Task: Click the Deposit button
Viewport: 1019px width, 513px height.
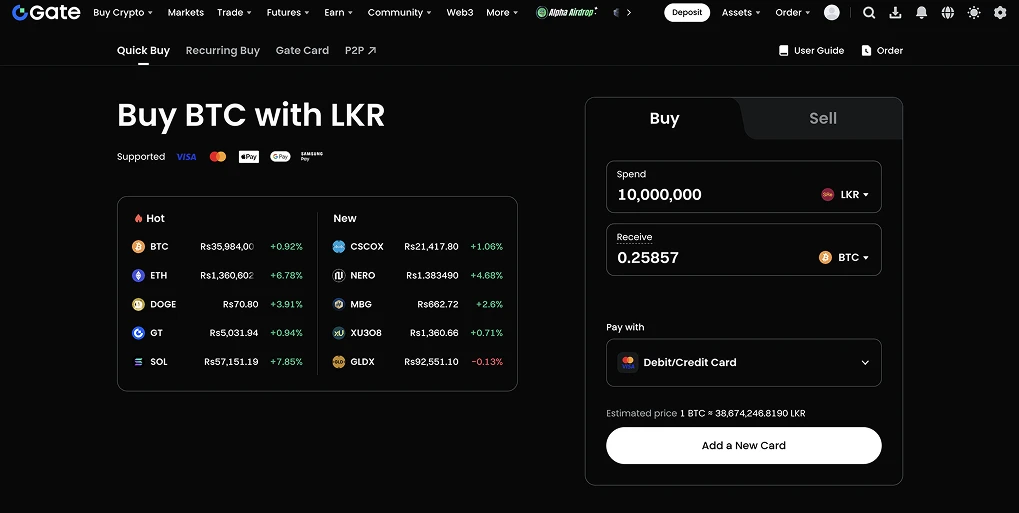Action: (687, 12)
